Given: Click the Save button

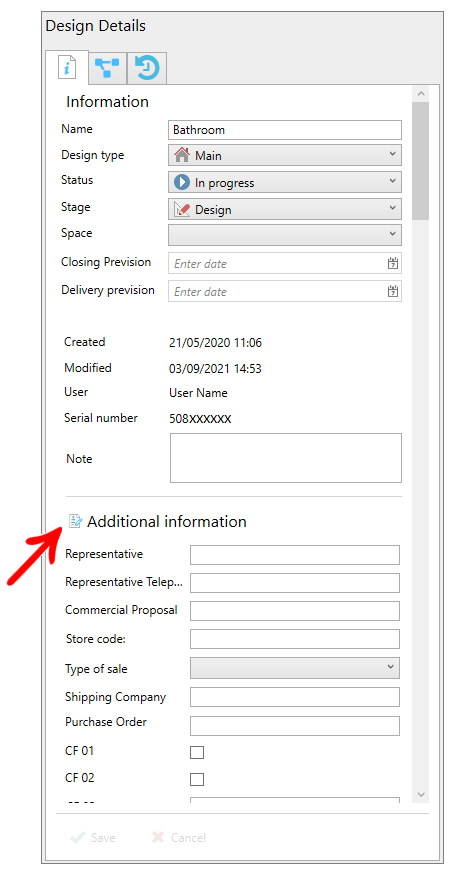Looking at the screenshot, I should point(93,838).
